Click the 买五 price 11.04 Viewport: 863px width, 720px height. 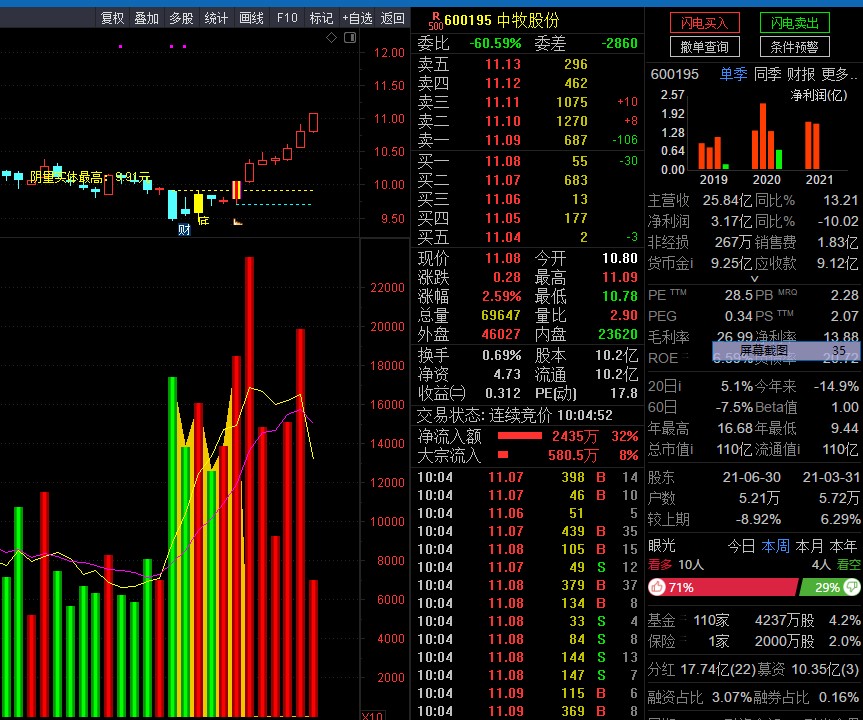point(502,237)
